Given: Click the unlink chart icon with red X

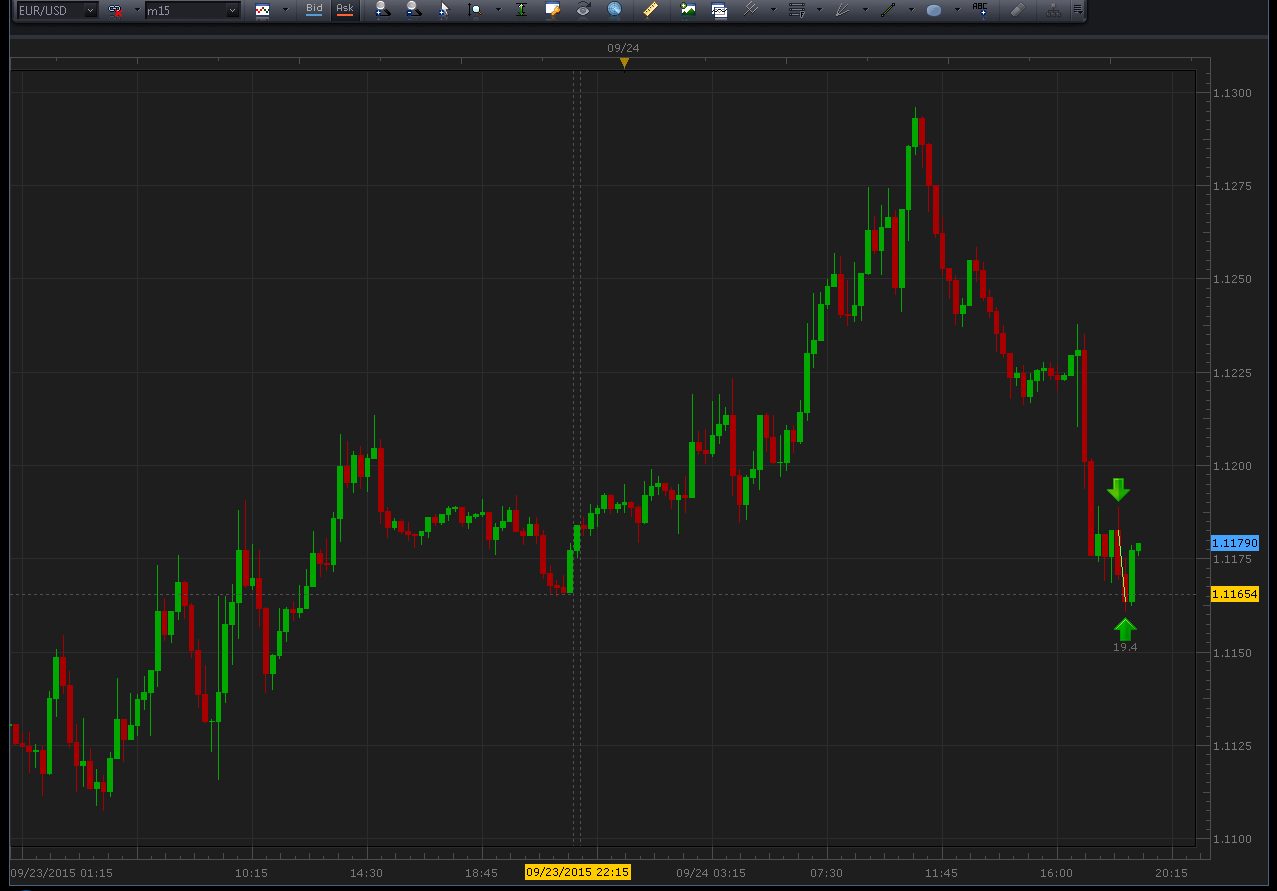Looking at the screenshot, I should tap(116, 10).
